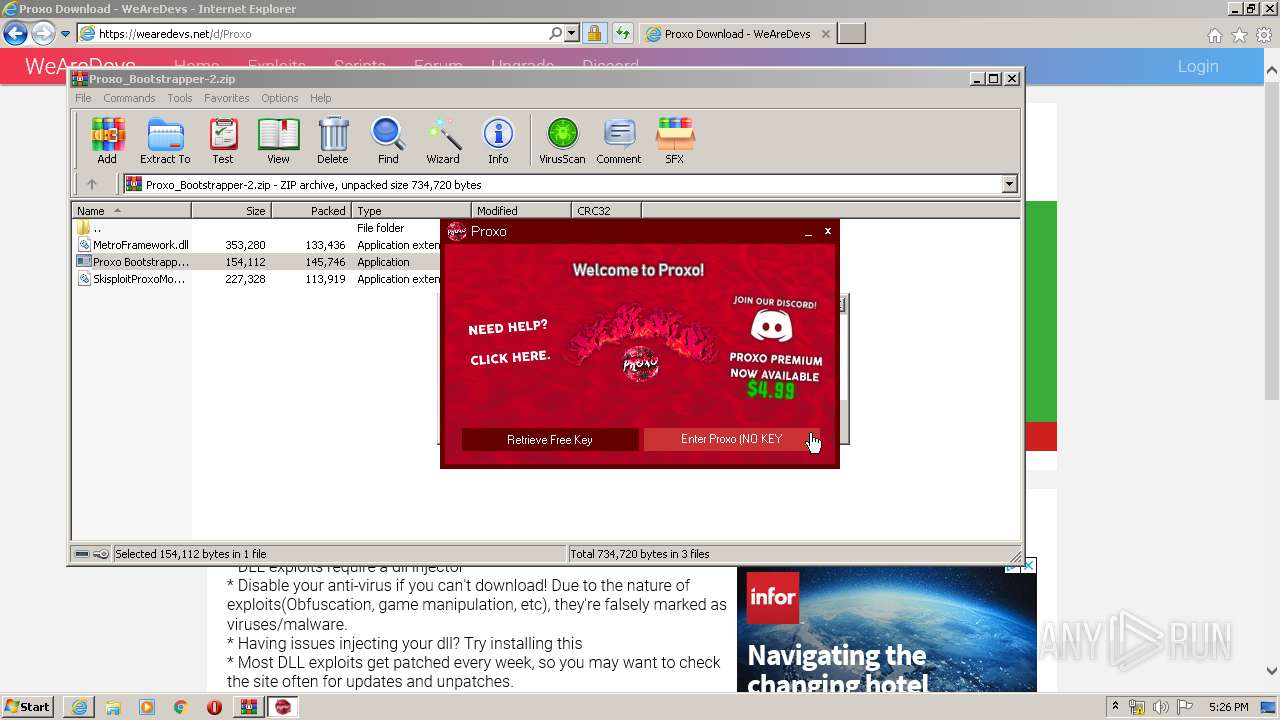Viewport: 1280px width, 720px height.
Task: Show archive Info
Action: click(x=498, y=140)
